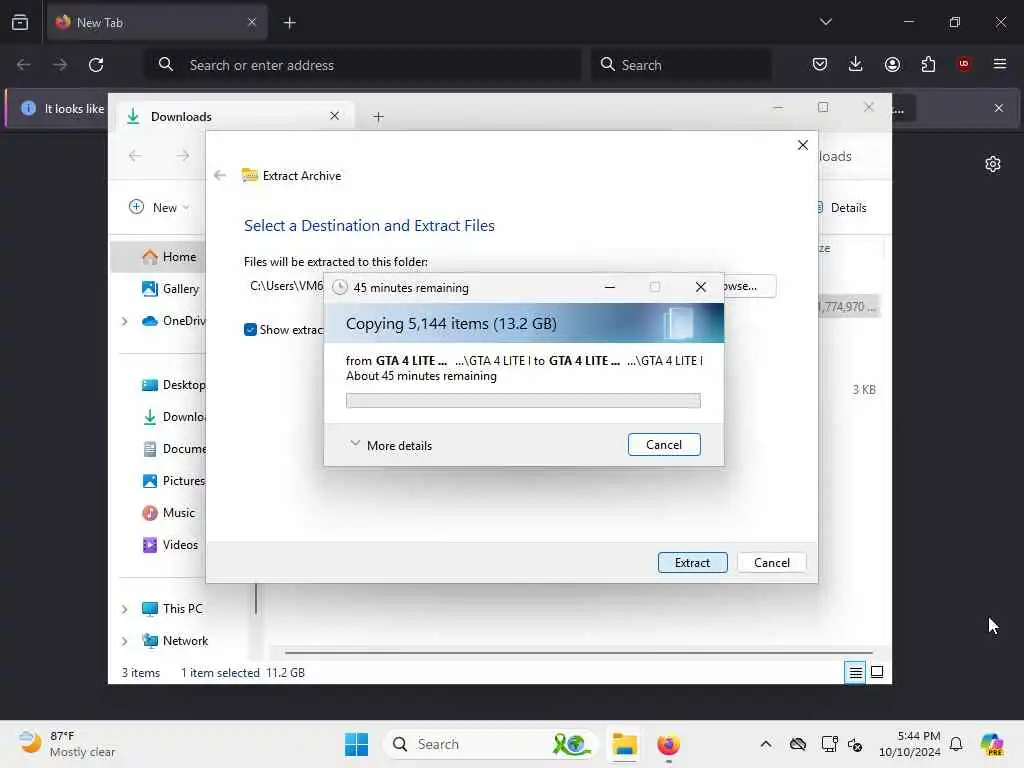Click the Extract button

[692, 562]
